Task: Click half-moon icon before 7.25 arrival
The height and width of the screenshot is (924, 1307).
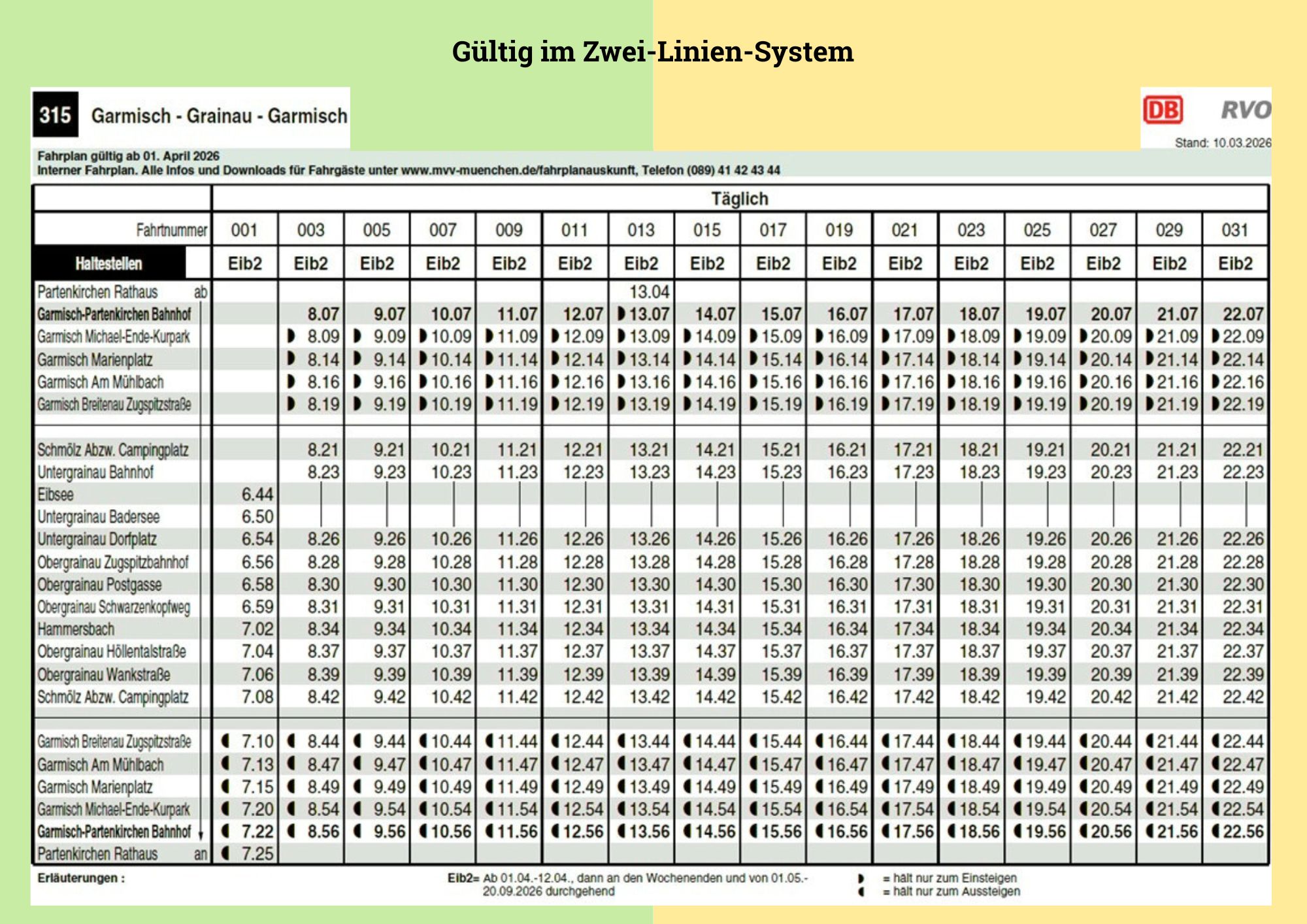Action: coord(225,853)
